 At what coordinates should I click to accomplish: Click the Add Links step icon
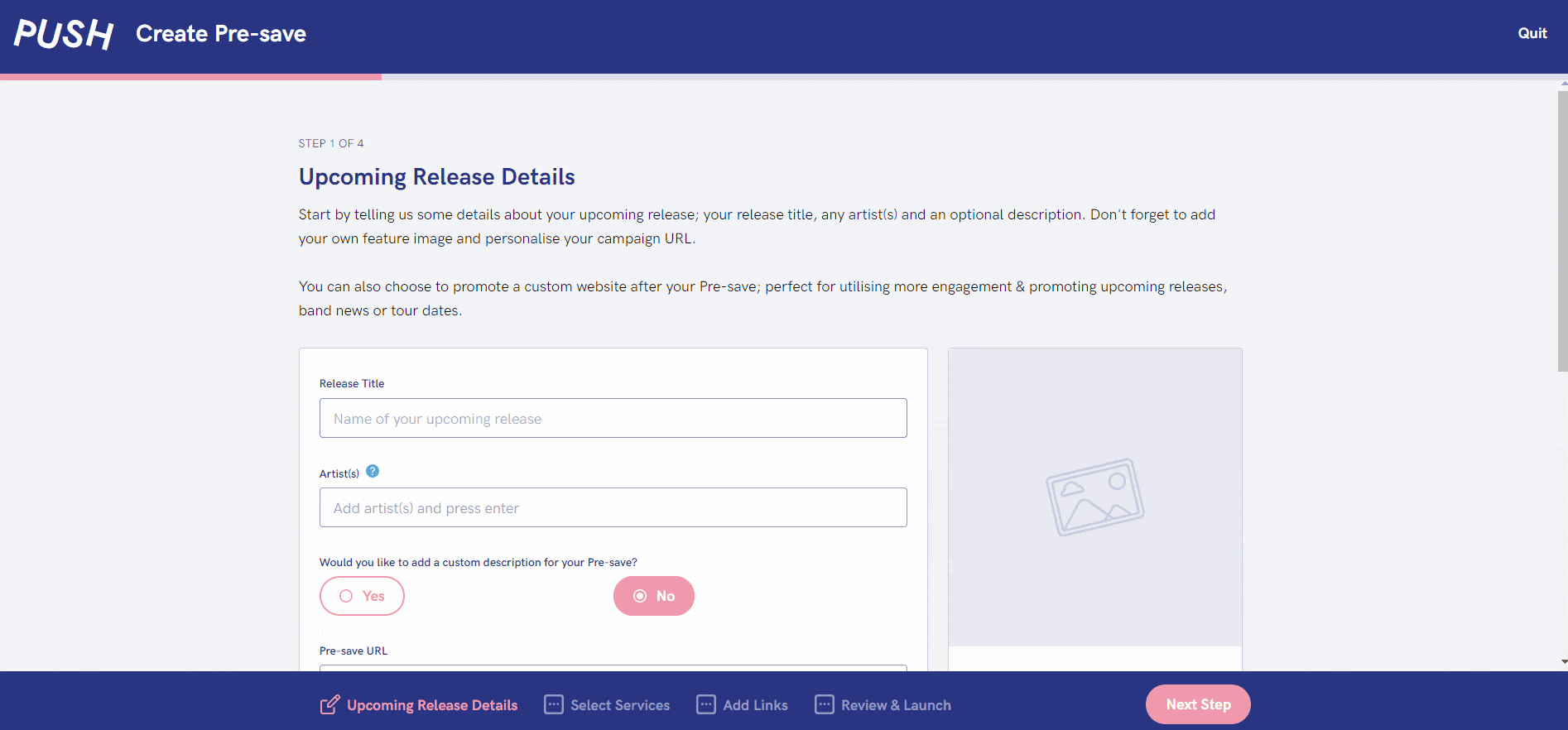(x=706, y=704)
